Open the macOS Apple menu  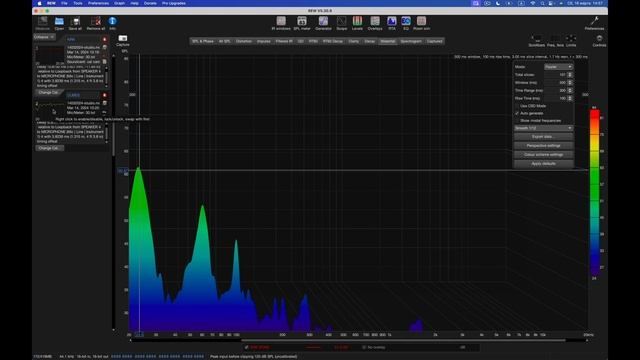(x=39, y=3)
